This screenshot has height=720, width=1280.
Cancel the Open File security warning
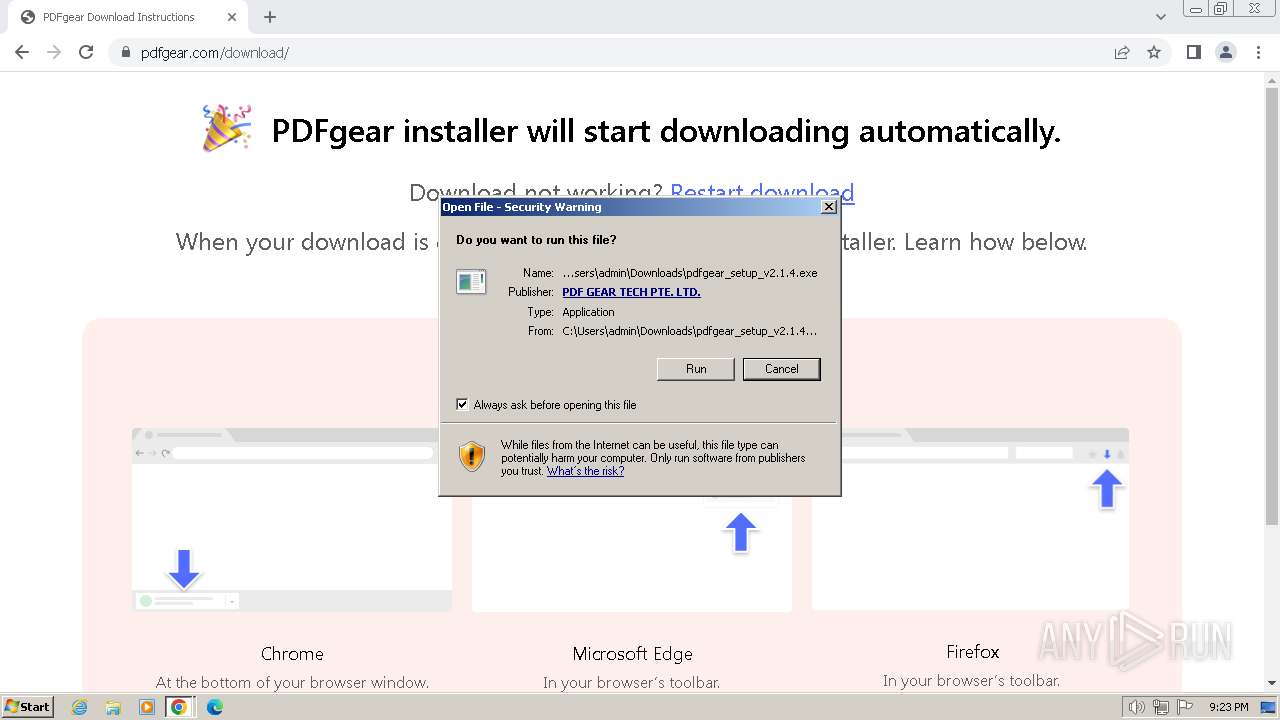click(781, 369)
